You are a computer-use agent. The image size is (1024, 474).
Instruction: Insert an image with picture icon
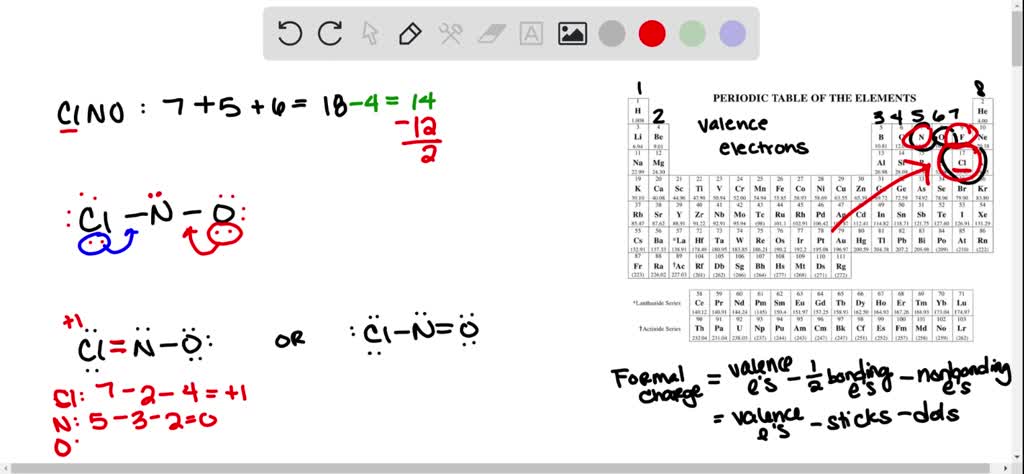coord(572,33)
